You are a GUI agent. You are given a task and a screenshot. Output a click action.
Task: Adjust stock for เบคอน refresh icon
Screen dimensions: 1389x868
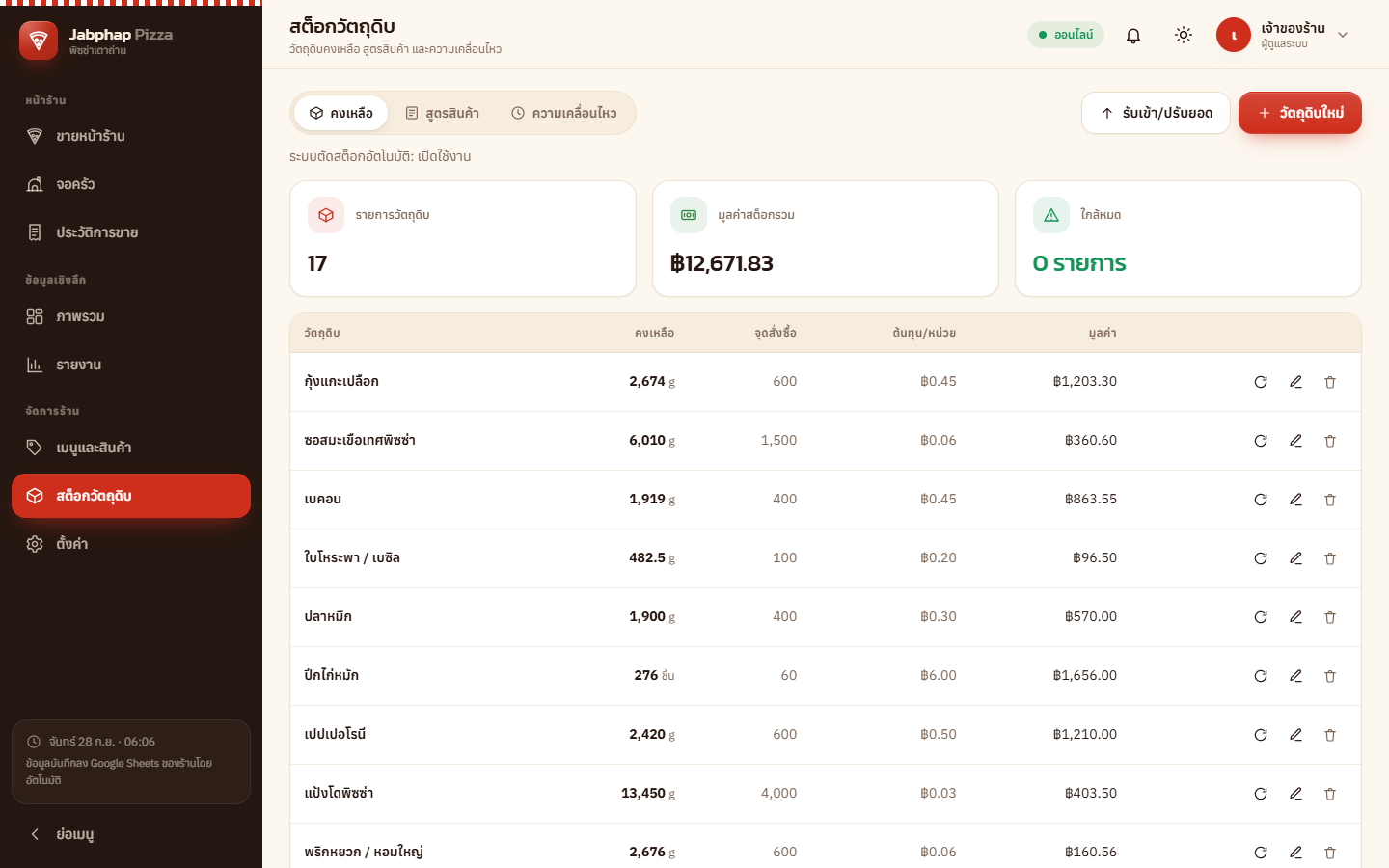[x=1261, y=500]
